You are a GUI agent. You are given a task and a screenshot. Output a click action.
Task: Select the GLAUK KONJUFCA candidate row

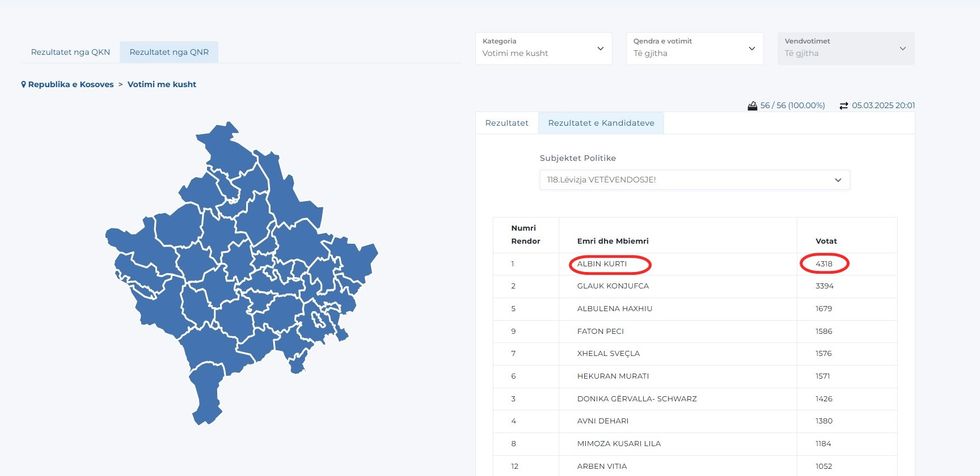615,286
